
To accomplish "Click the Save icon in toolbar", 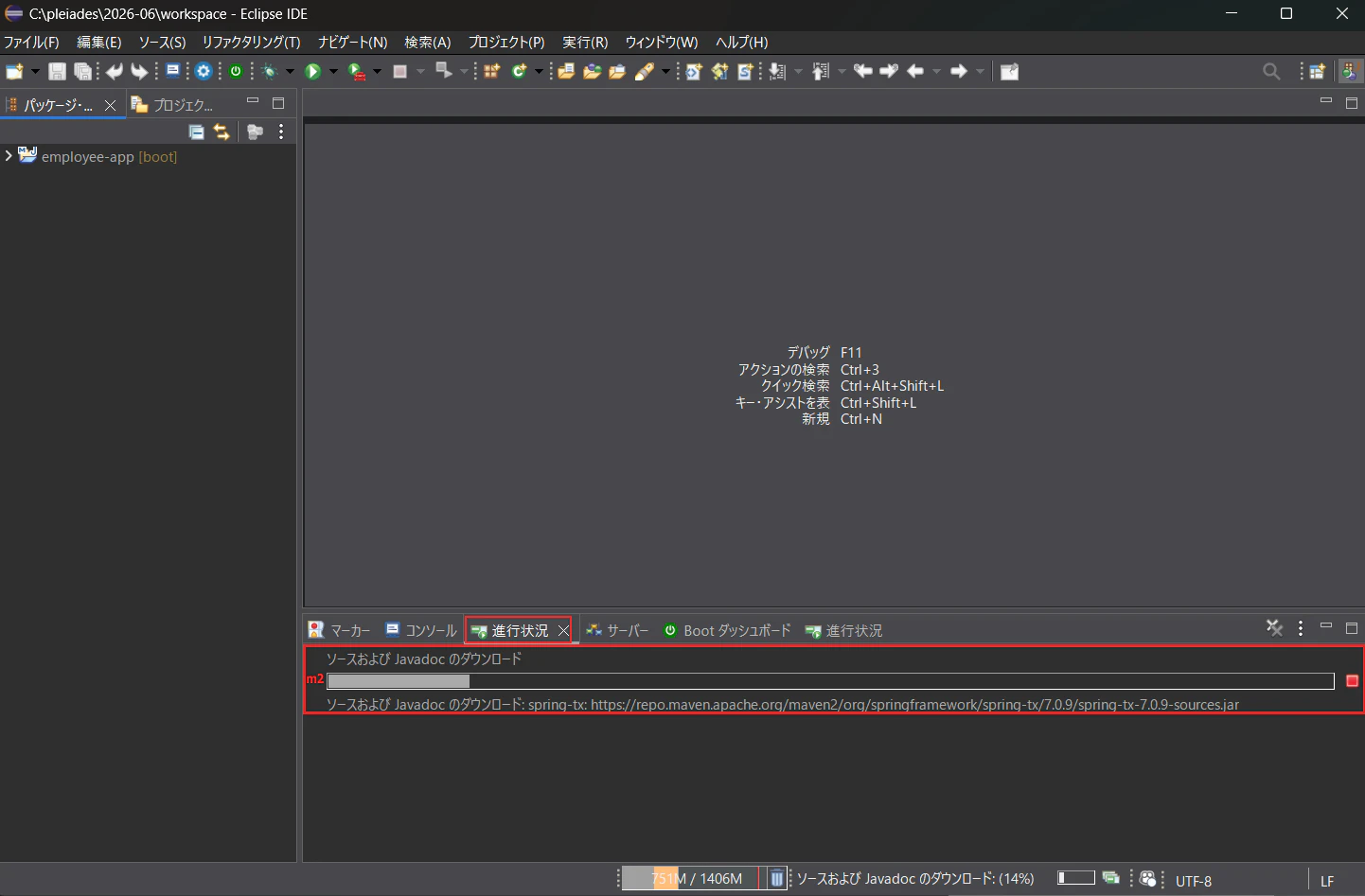I will coord(57,72).
